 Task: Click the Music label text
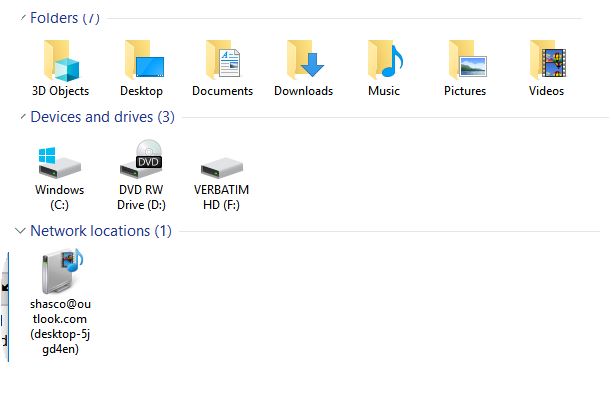point(384,91)
